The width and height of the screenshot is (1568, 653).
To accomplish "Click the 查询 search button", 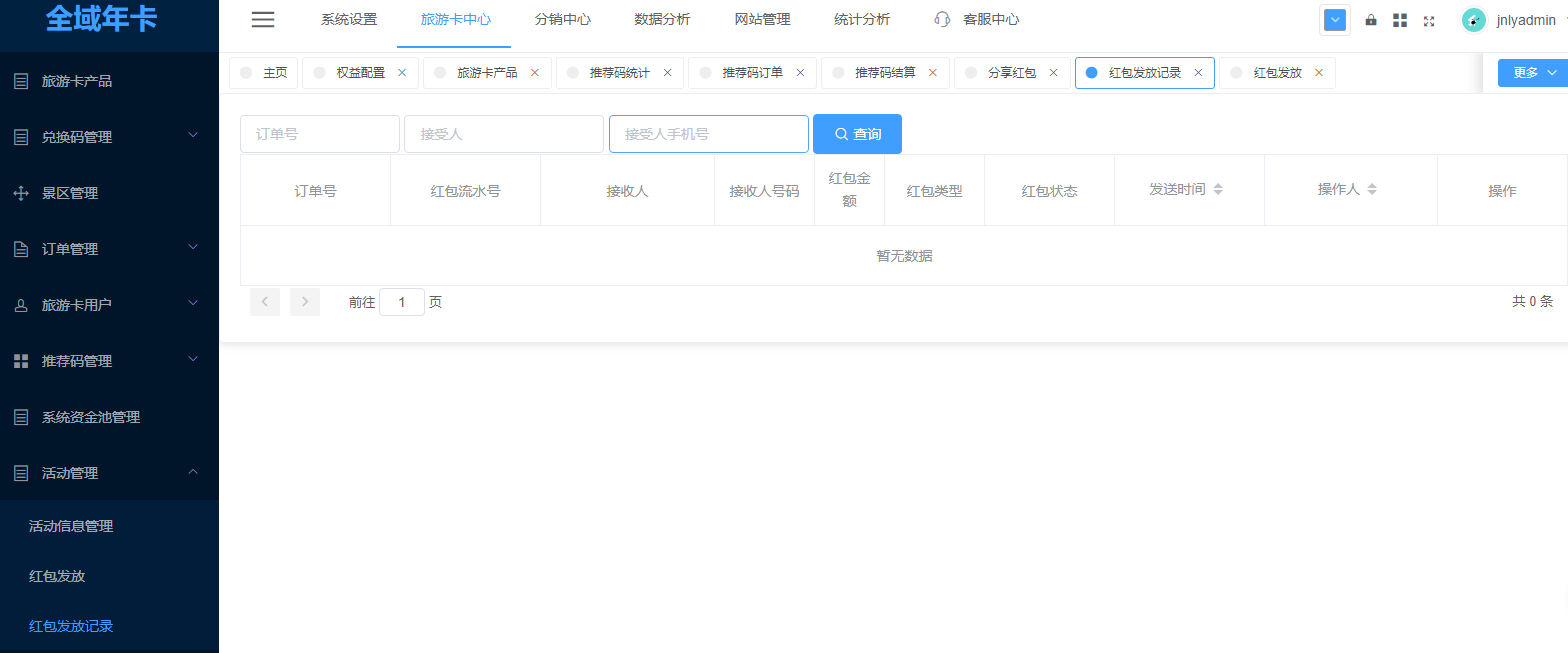I will (857, 134).
